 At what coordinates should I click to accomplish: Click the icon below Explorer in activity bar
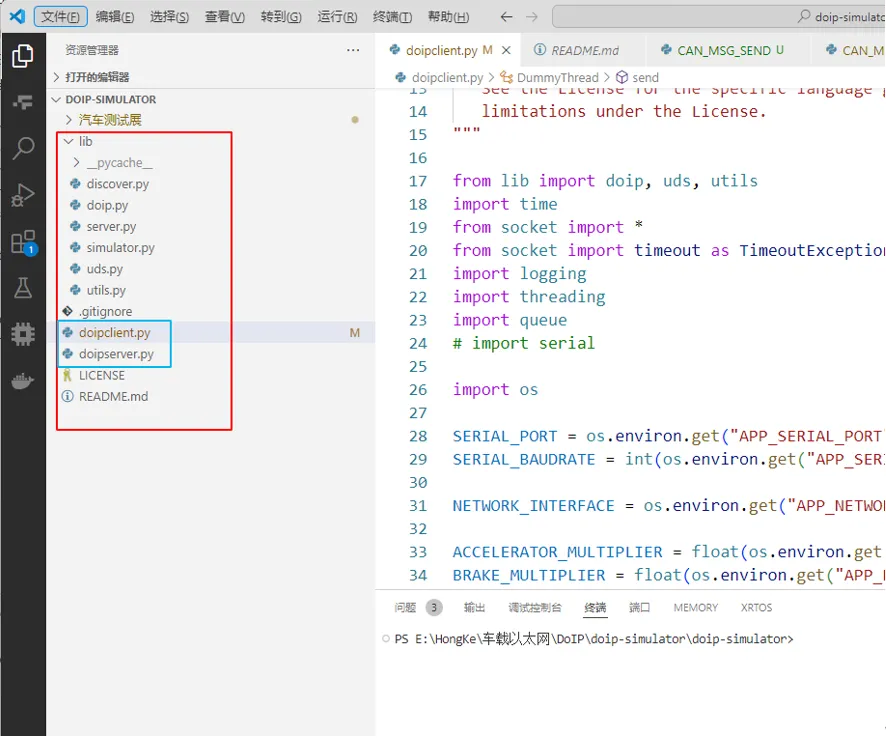pos(23,102)
